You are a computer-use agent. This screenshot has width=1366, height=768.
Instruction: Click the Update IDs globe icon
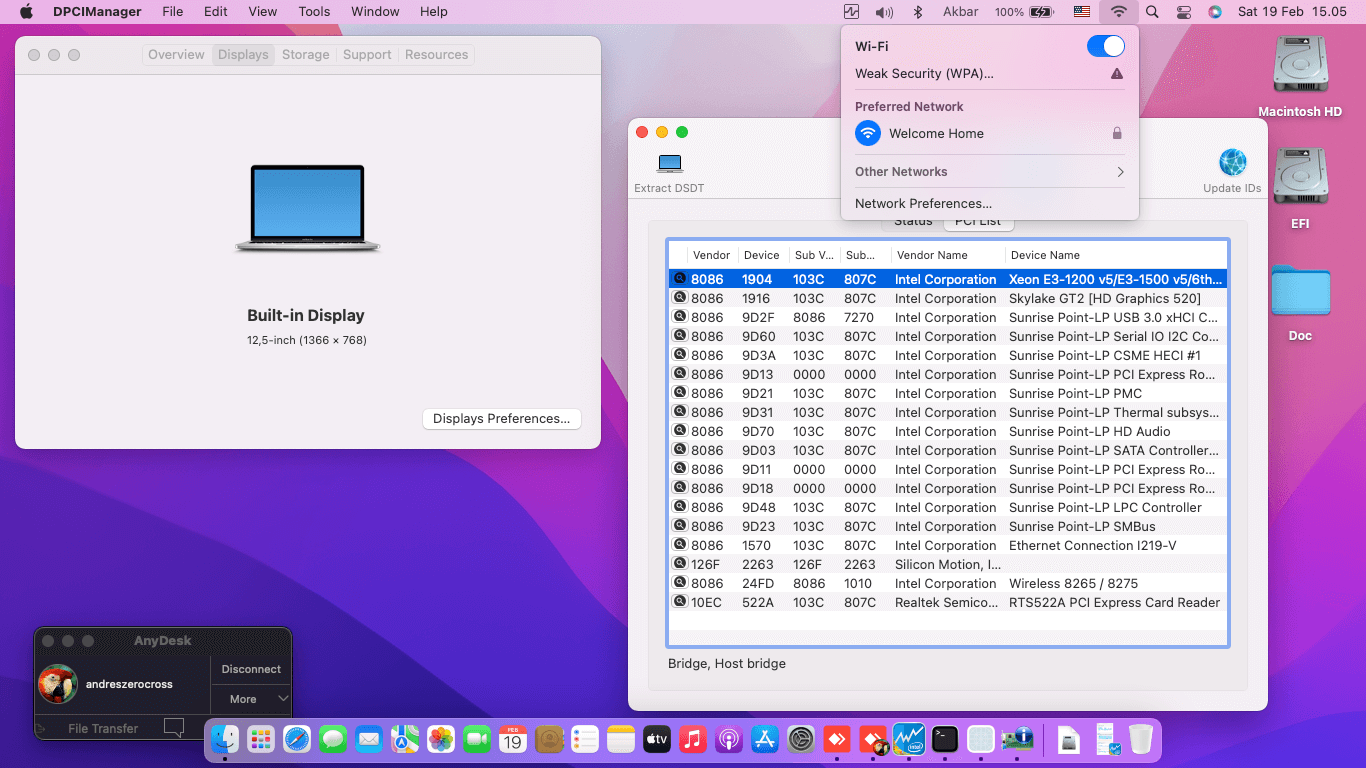pyautogui.click(x=1232, y=162)
